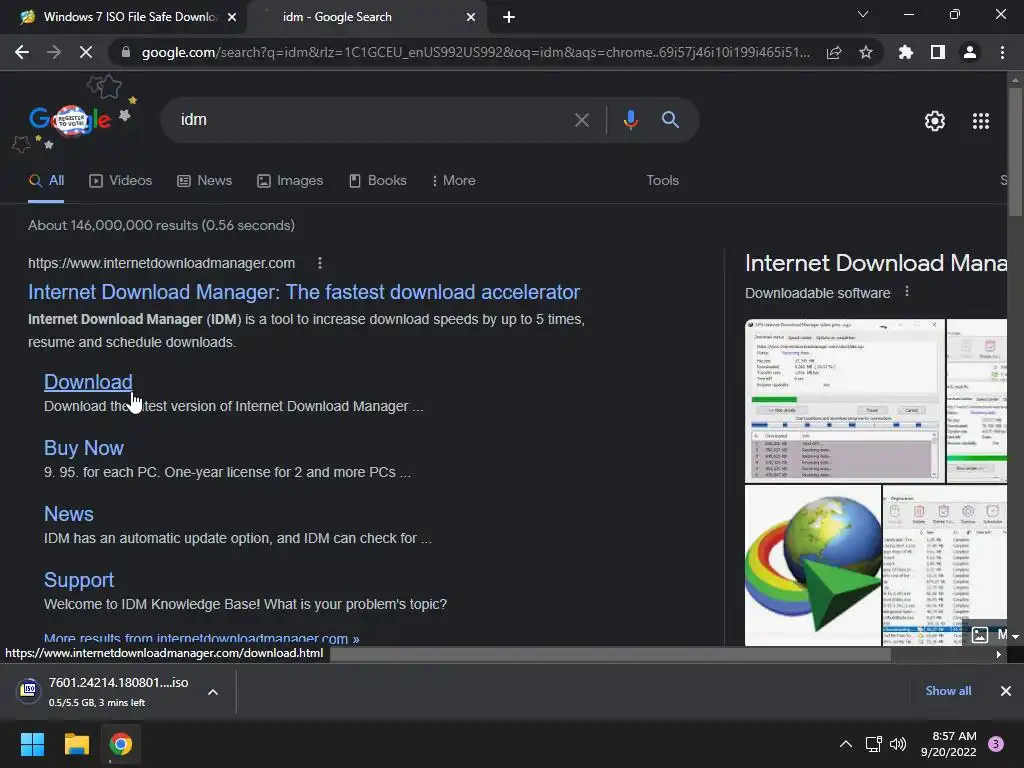Bookmark this page with the star icon
The width and height of the screenshot is (1024, 768).
pyautogui.click(x=866, y=52)
